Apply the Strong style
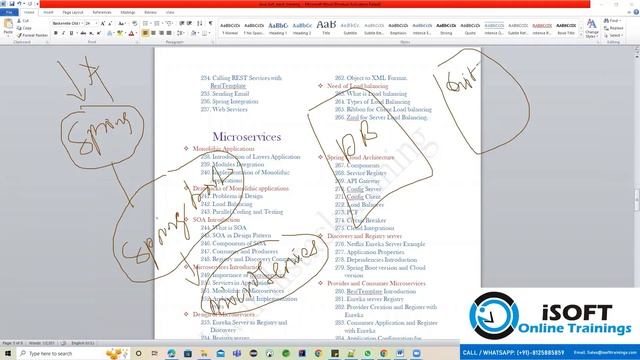This screenshot has width=640, height=360. coord(446,28)
